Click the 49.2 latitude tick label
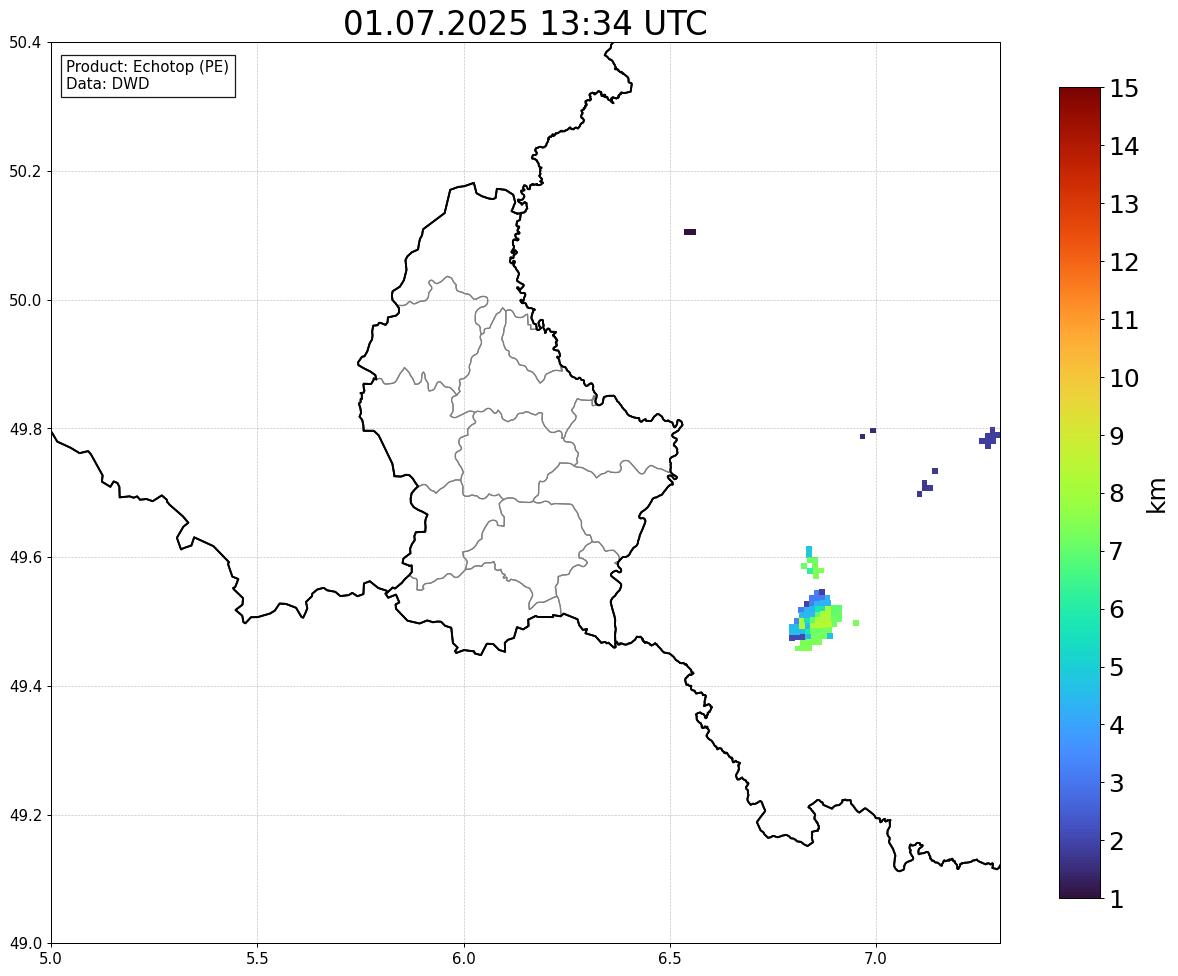Viewport: 1178px width, 976px height. pos(25,815)
